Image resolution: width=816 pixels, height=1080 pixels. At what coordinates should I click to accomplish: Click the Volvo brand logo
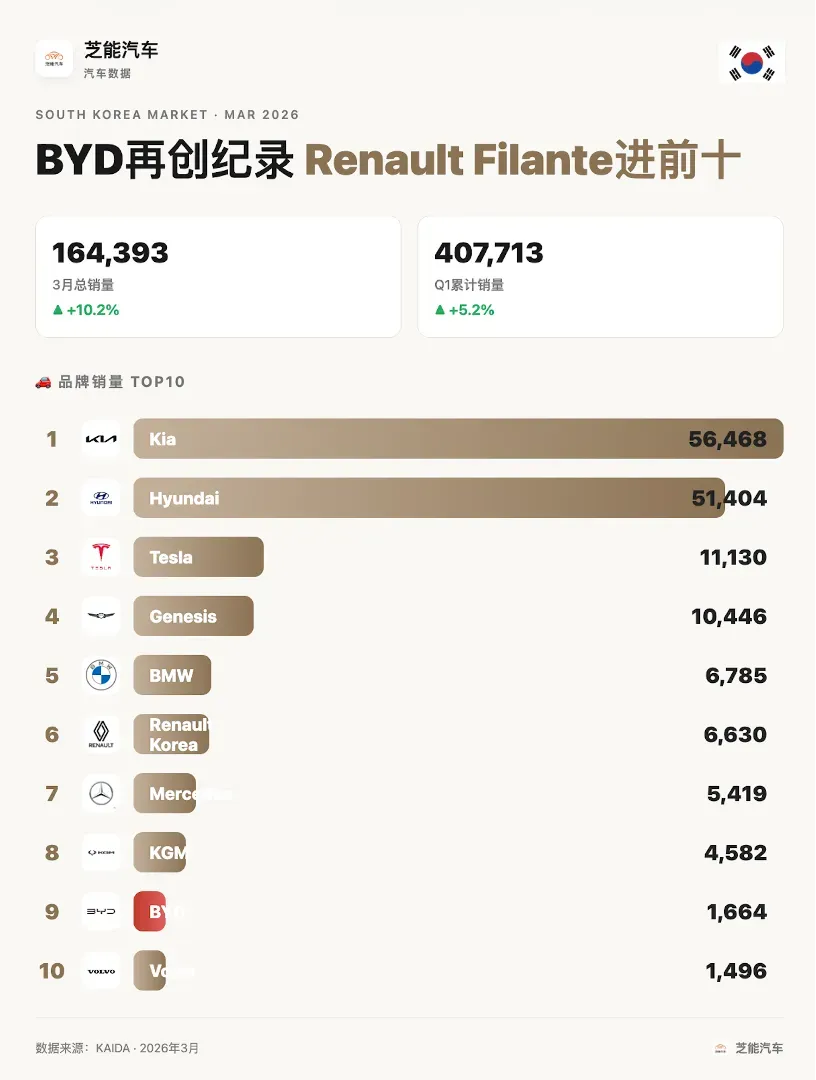[101, 971]
